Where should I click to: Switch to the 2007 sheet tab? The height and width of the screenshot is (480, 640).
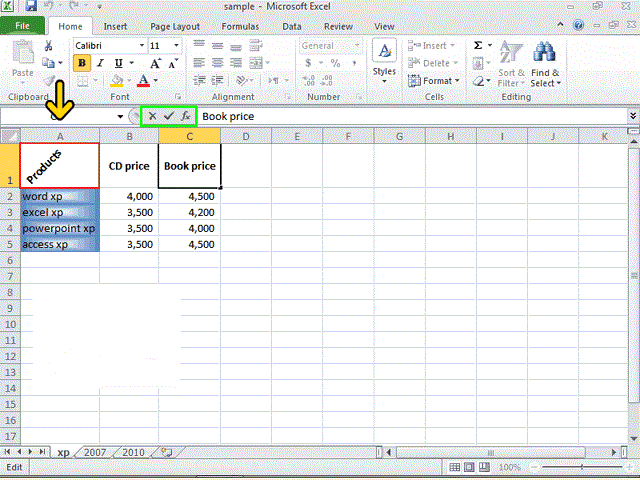click(95, 452)
